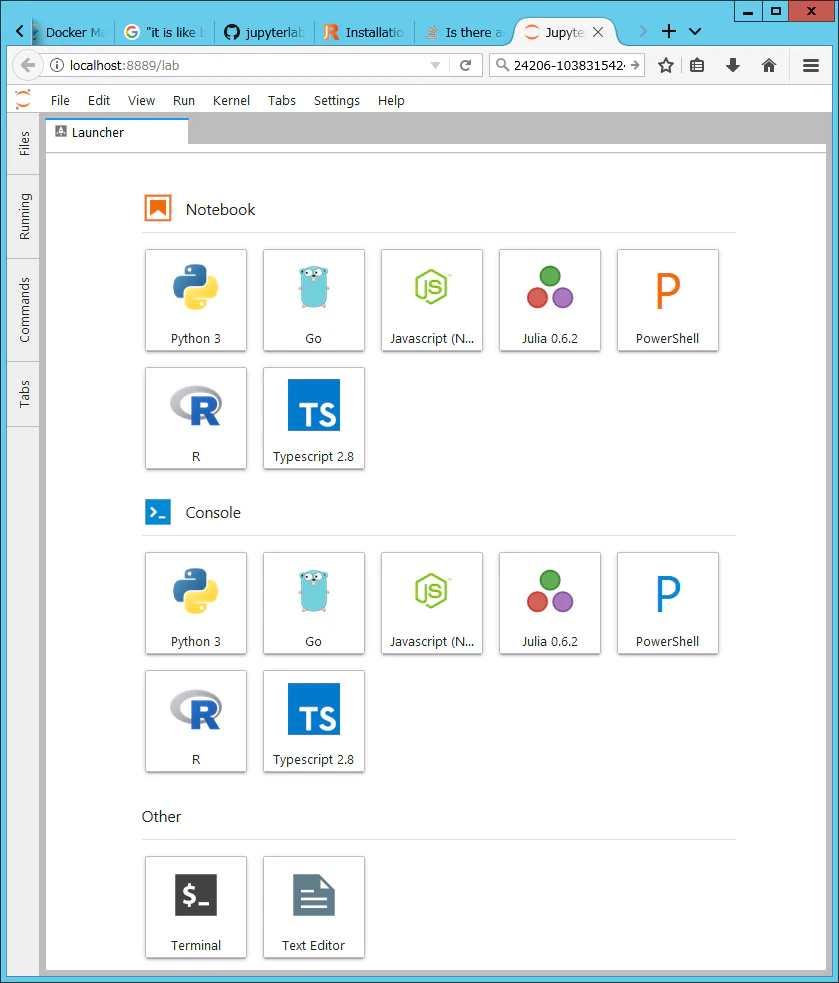Image resolution: width=839 pixels, height=983 pixels.
Task: Create an R notebook
Action: [196, 418]
